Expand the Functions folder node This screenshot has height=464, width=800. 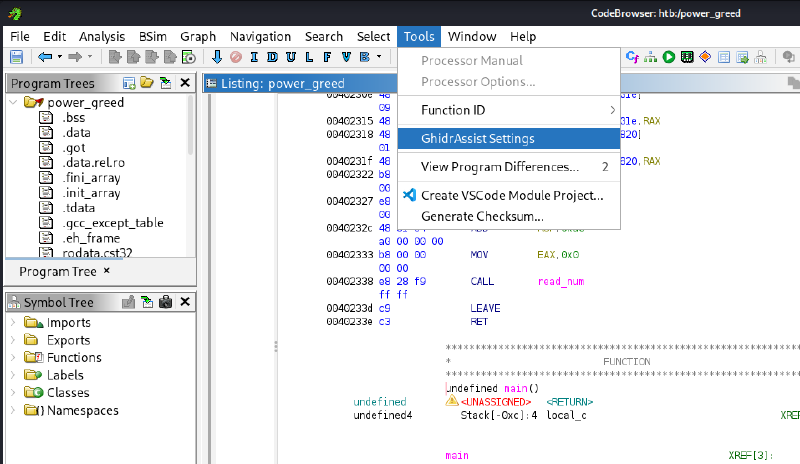[13, 357]
